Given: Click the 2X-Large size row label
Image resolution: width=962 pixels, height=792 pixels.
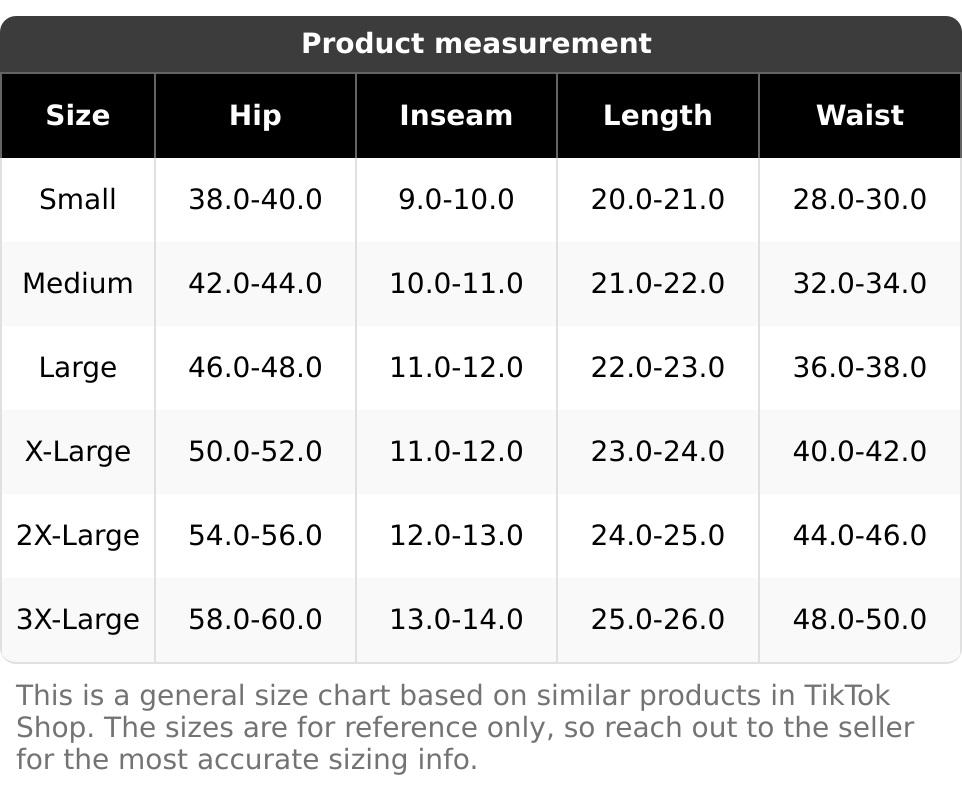Looking at the screenshot, I should click(x=78, y=536).
